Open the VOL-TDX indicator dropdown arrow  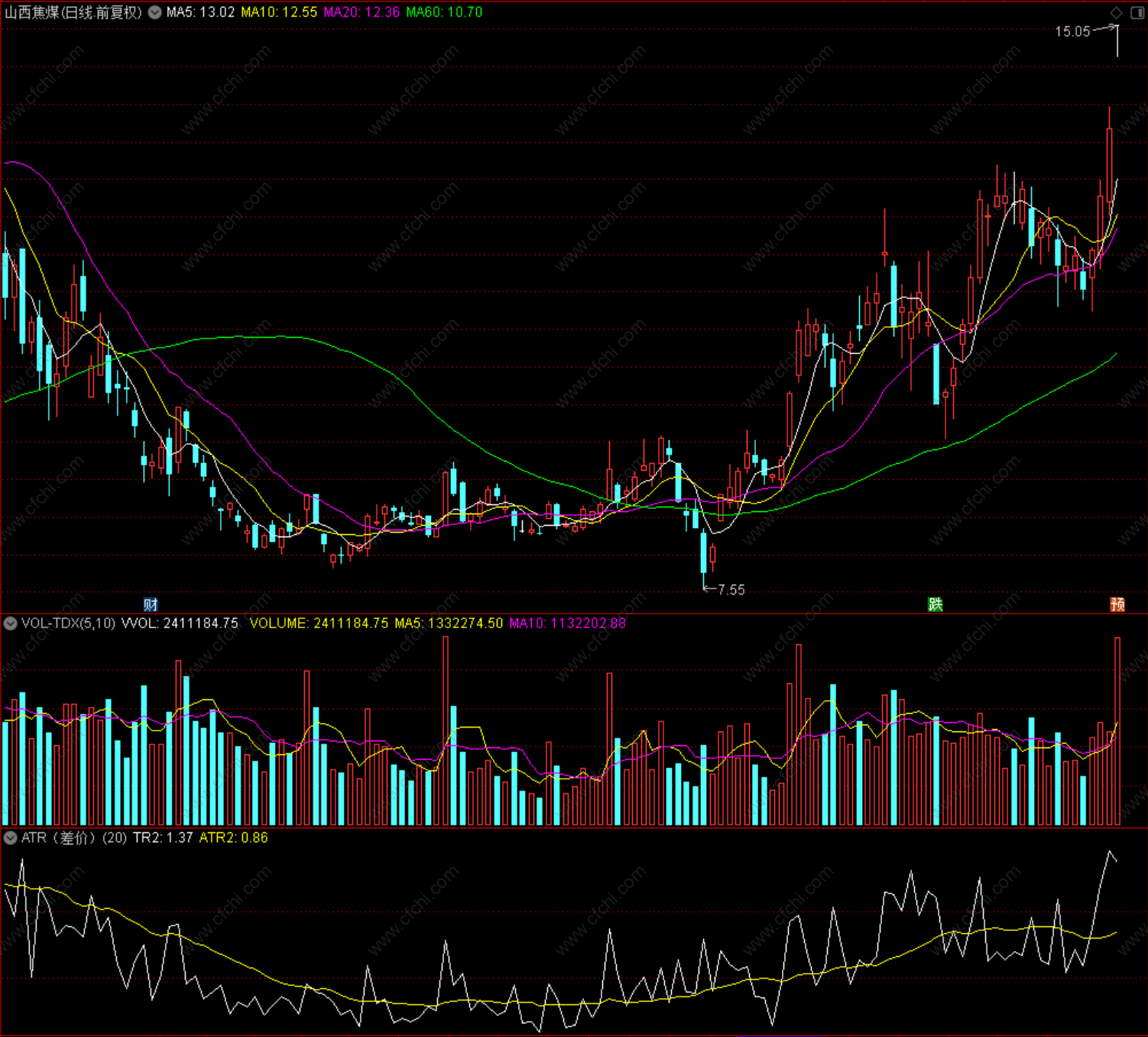(x=11, y=624)
